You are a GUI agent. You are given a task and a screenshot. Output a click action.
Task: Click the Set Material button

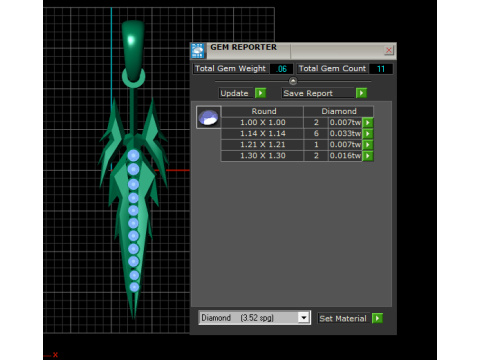(x=344, y=318)
